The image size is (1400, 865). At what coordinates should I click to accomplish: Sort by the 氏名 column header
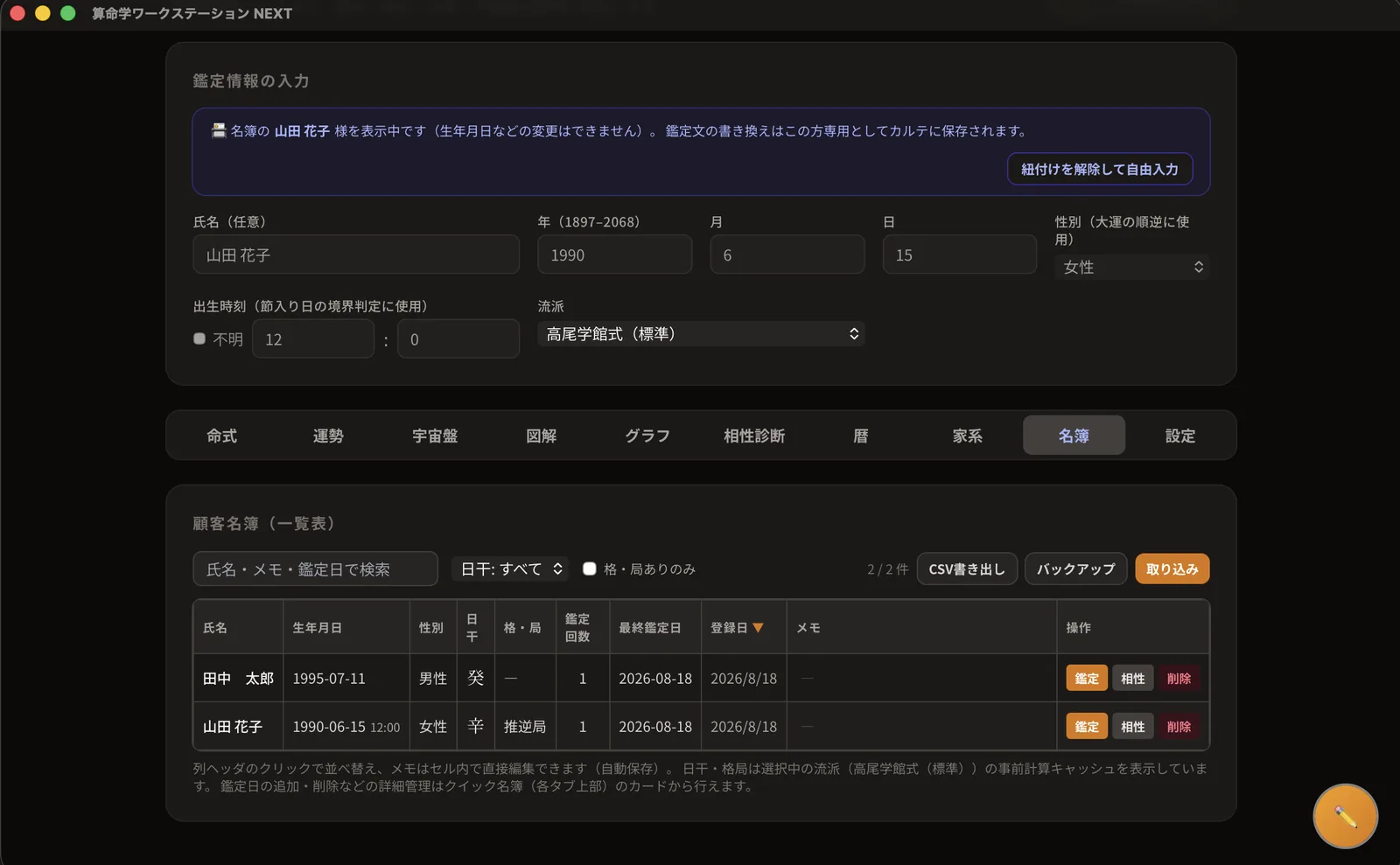[238, 627]
